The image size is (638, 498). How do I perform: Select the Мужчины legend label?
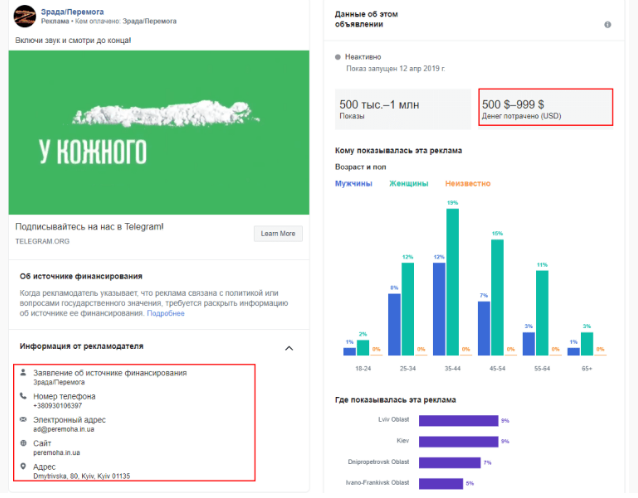[x=353, y=184]
